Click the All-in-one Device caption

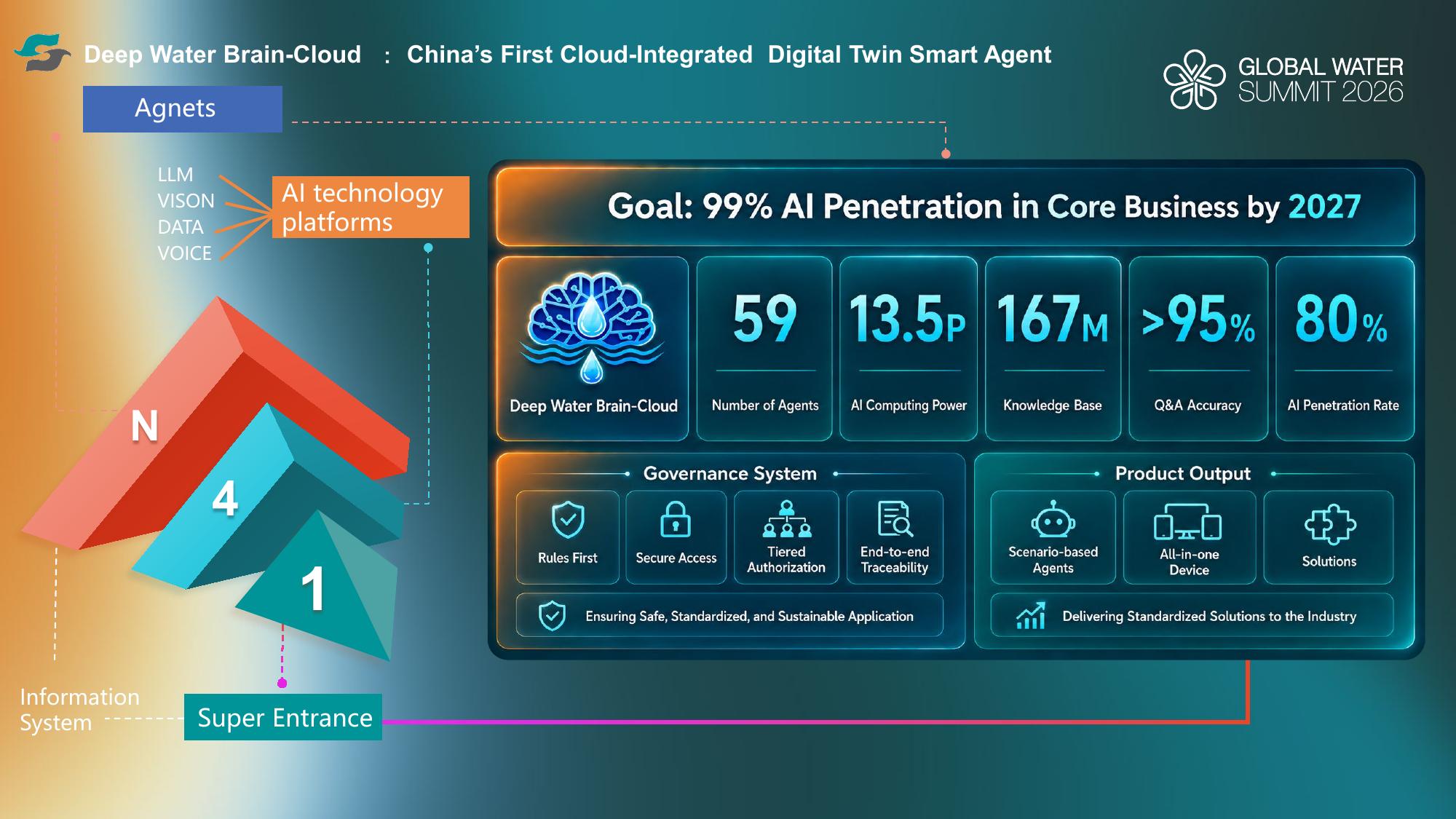coord(1189,562)
